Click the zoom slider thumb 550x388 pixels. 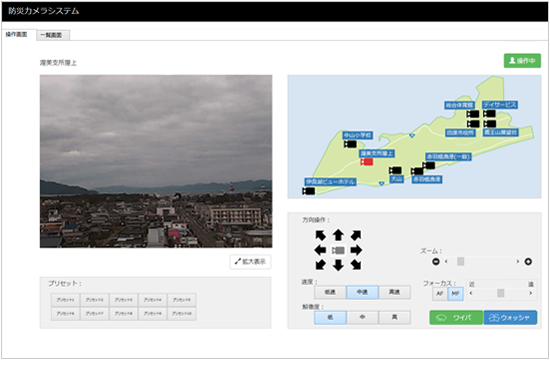pos(461,261)
